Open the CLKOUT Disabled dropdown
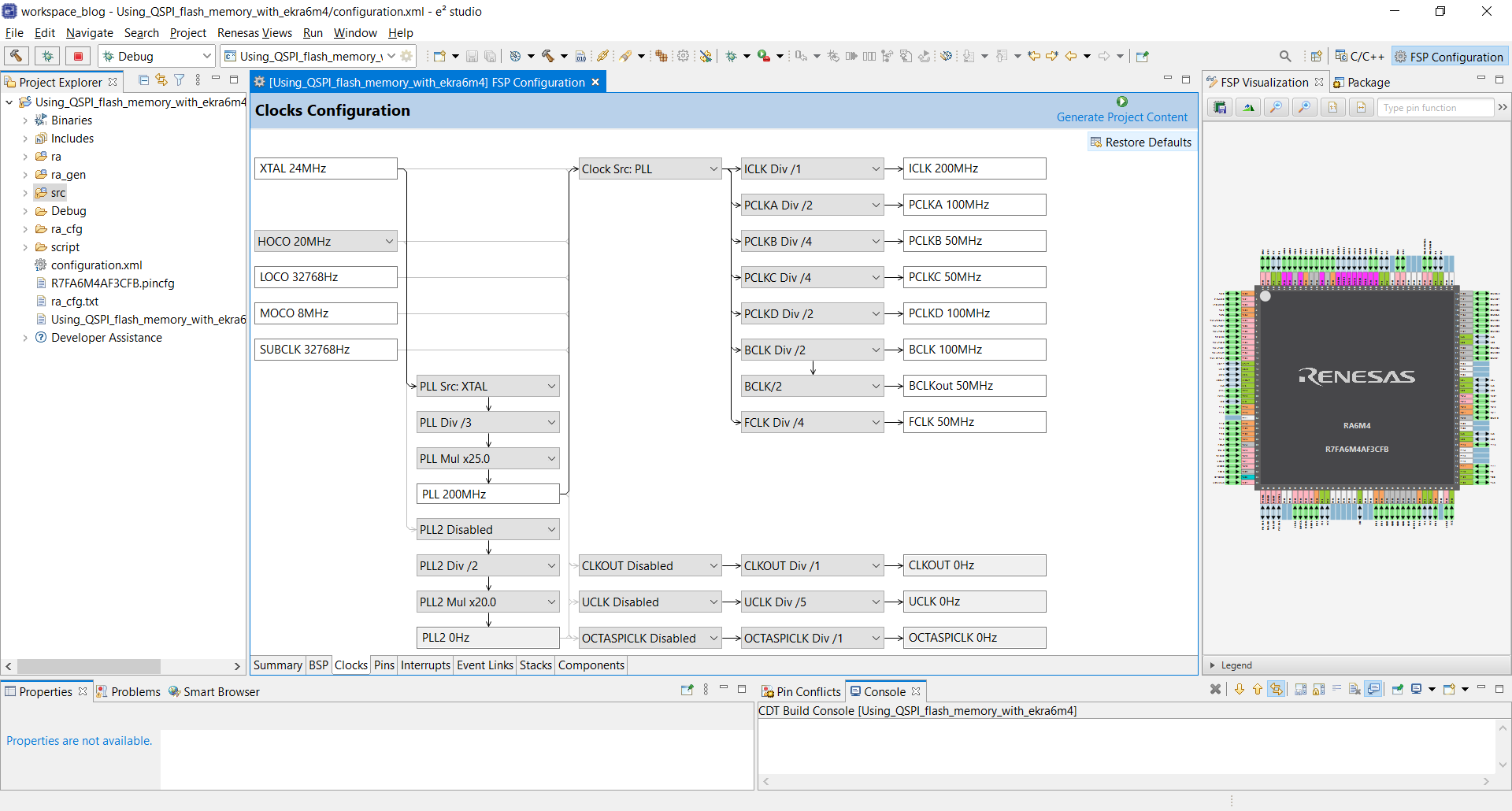Screen dimensions: 1512x811 pyautogui.click(x=650, y=565)
